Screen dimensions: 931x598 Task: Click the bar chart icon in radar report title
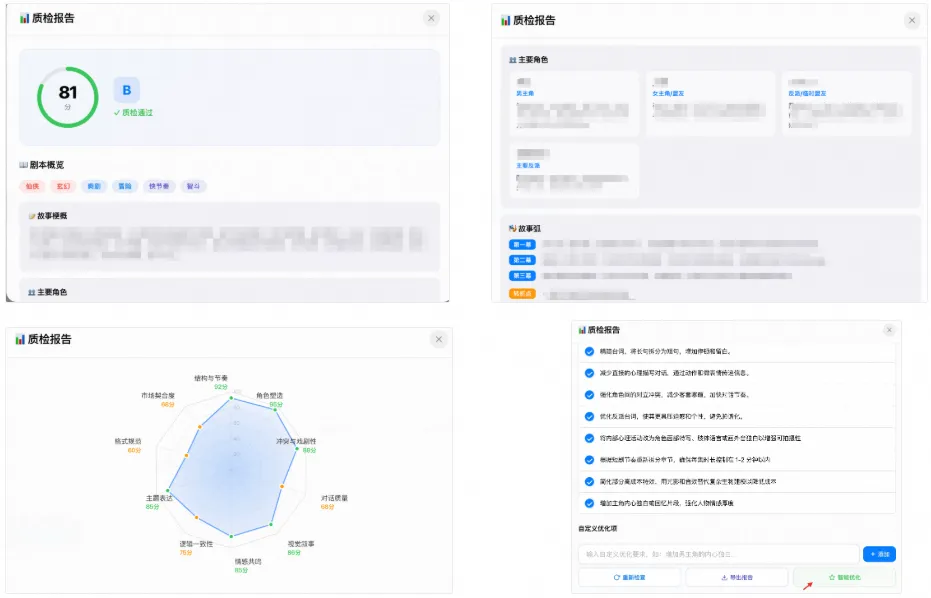[x=20, y=339]
